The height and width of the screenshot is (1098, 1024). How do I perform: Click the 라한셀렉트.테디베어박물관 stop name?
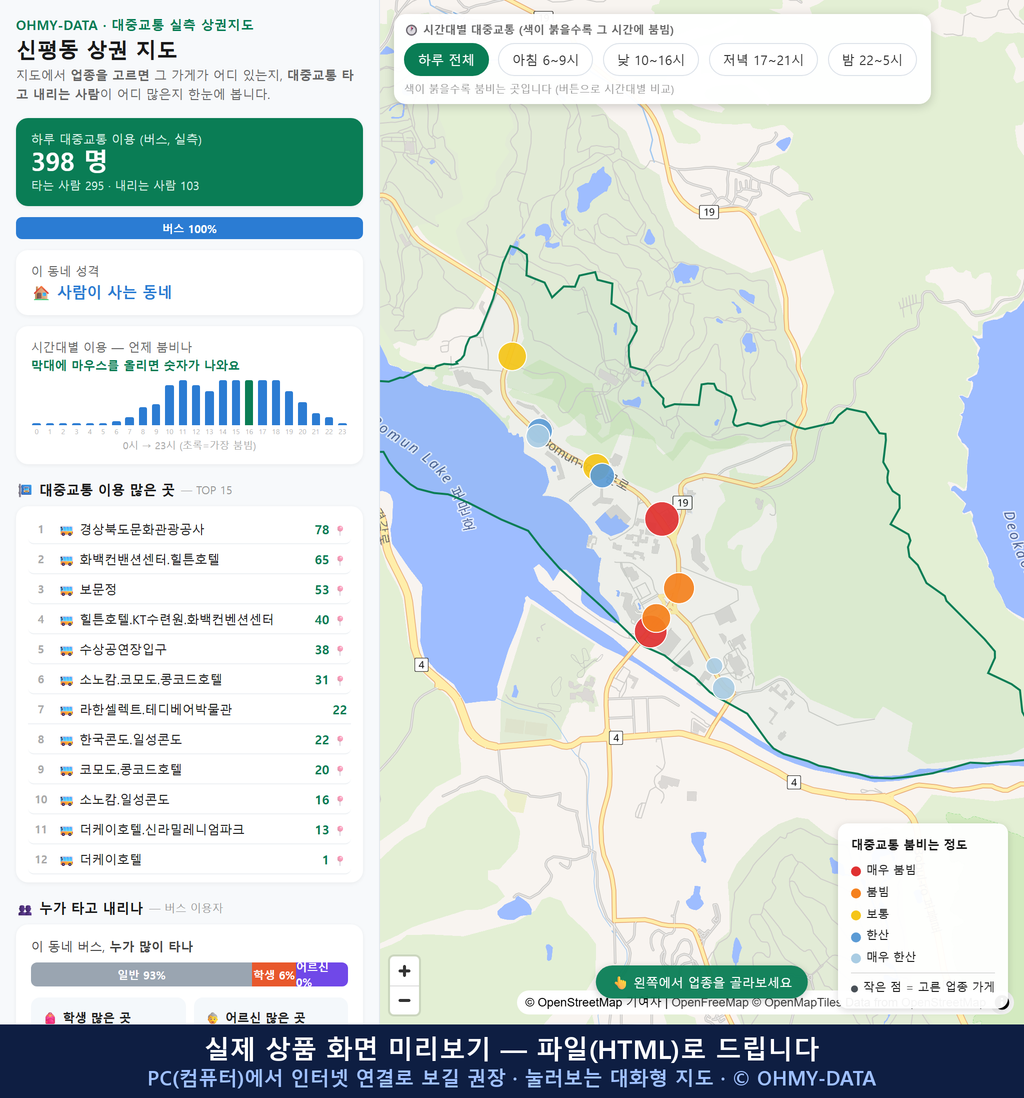click(155, 710)
